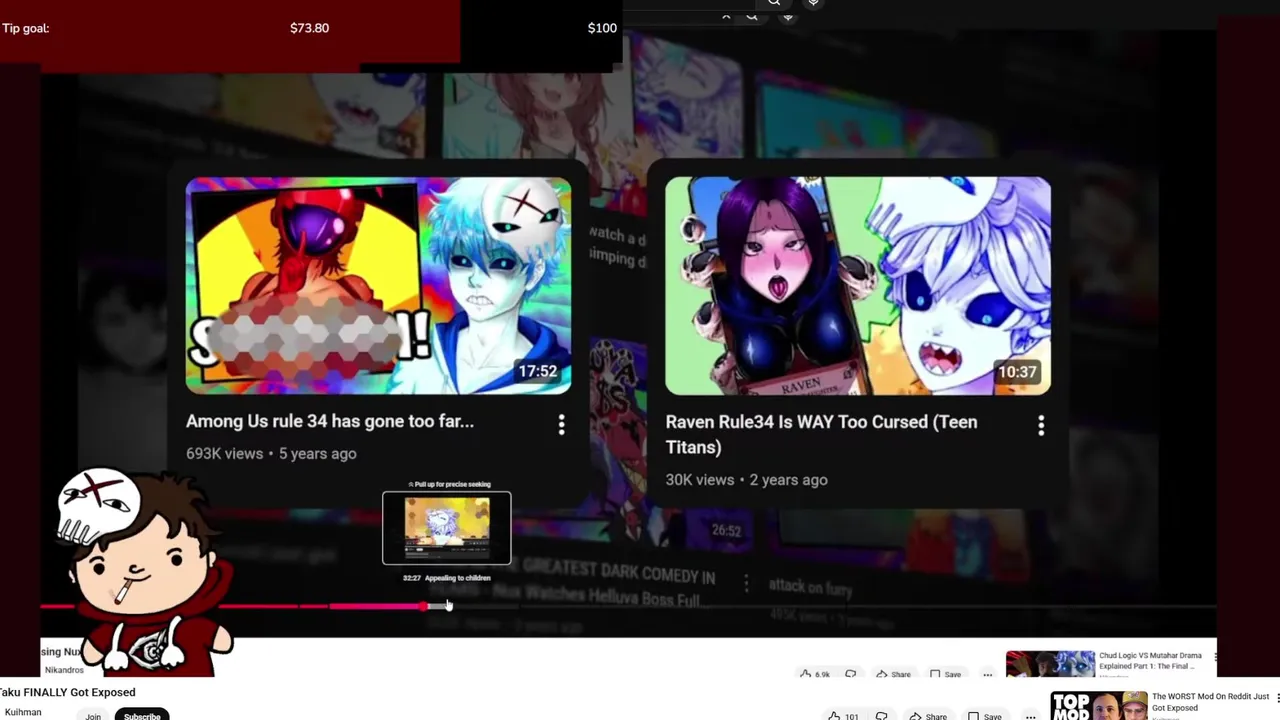Click the 'Appealing to children' seek preview thumbnail
Image resolution: width=1280 pixels, height=720 pixels.
tap(447, 528)
